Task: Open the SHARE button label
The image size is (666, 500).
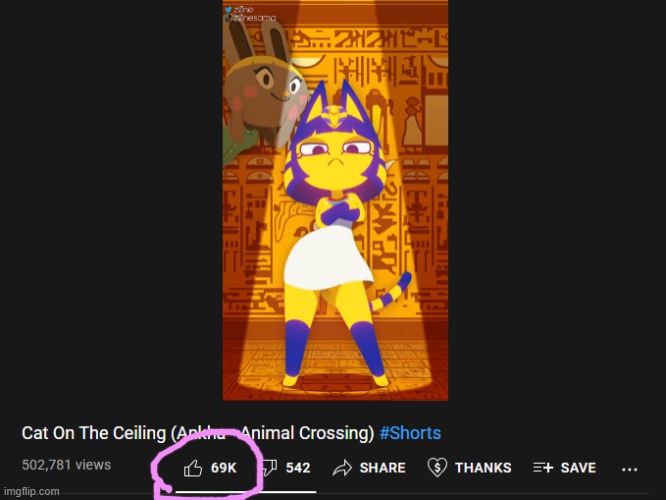Action: pos(382,468)
